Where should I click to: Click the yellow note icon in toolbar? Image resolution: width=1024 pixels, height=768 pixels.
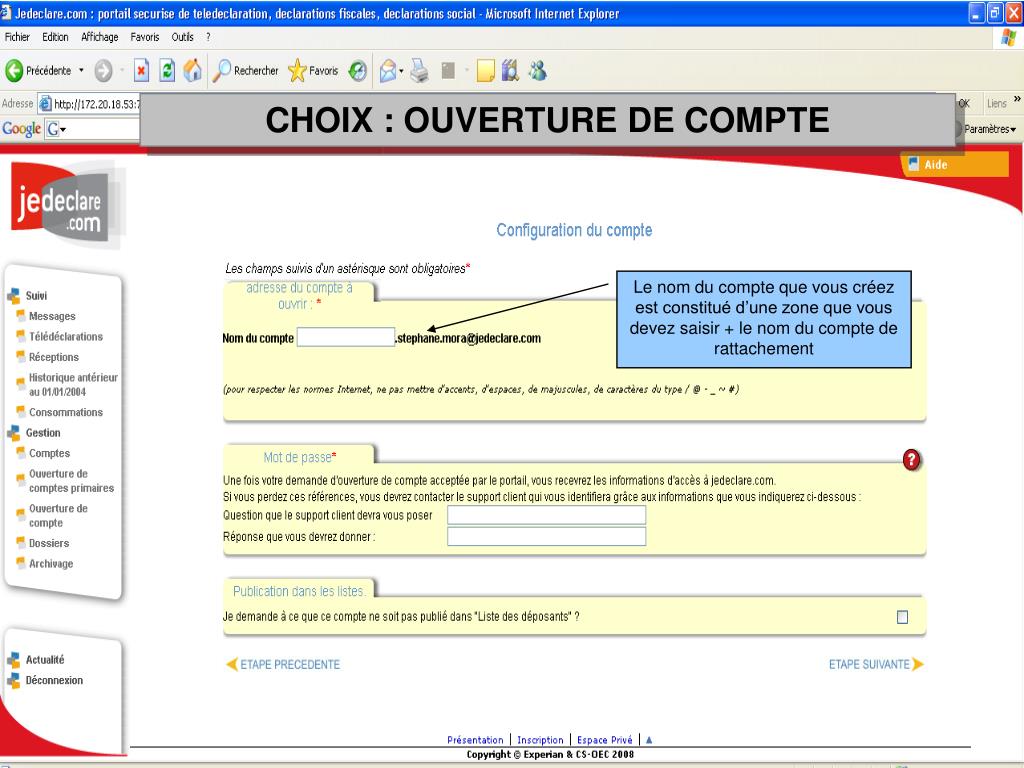[x=485, y=71]
